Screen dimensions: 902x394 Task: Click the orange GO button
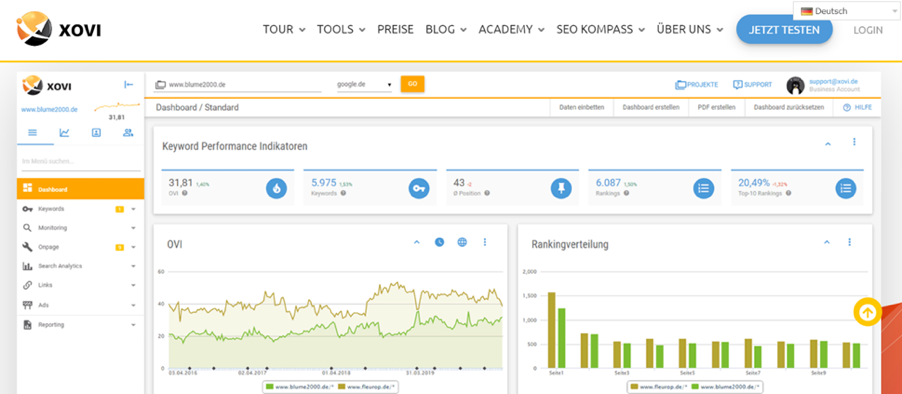[x=412, y=83]
